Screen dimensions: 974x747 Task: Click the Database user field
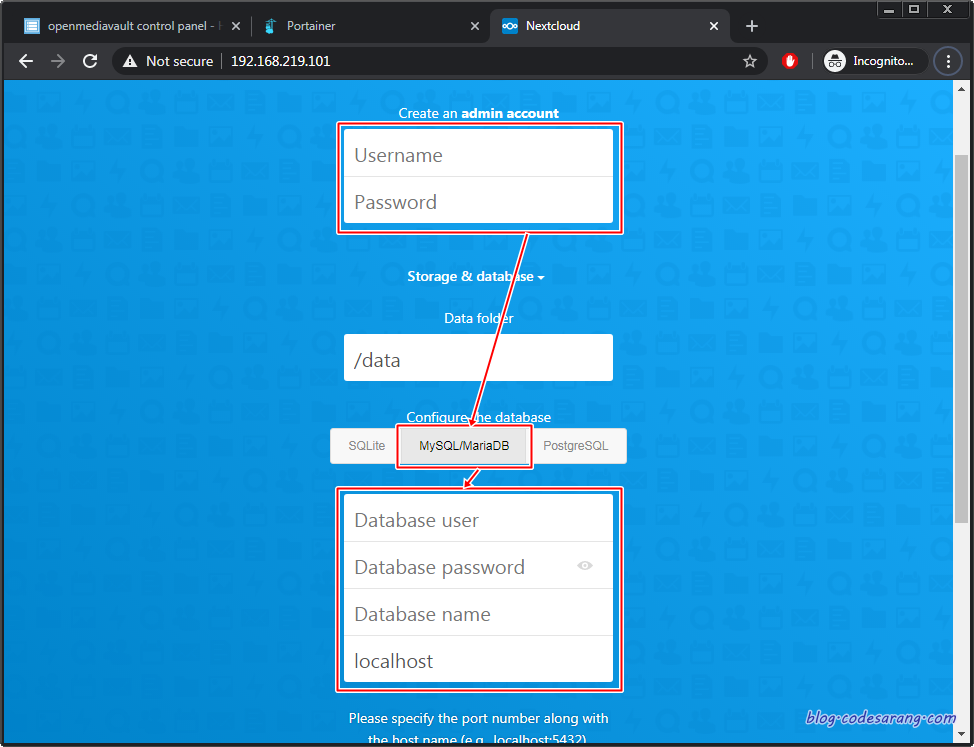coord(478,518)
